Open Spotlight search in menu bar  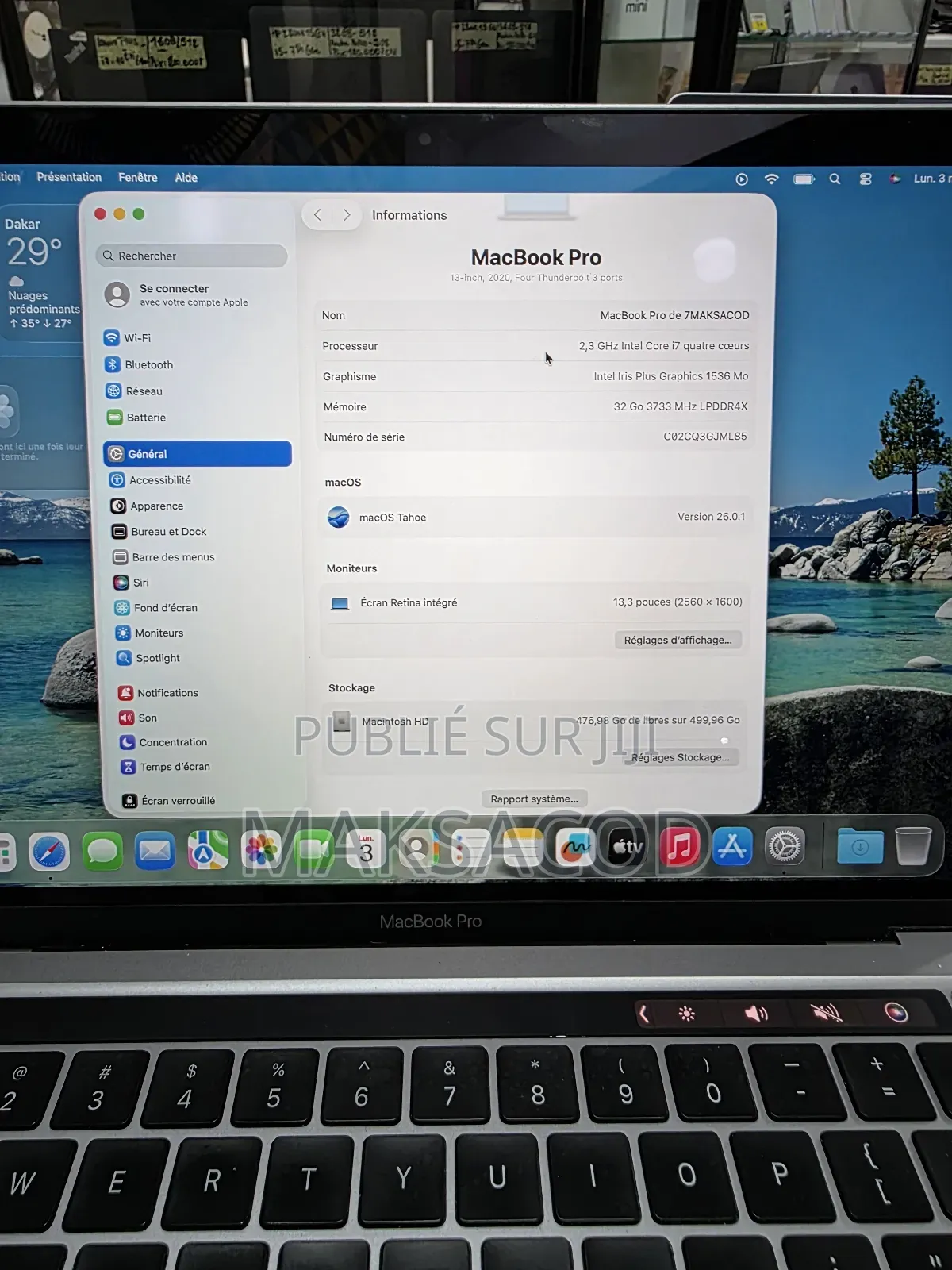835,179
